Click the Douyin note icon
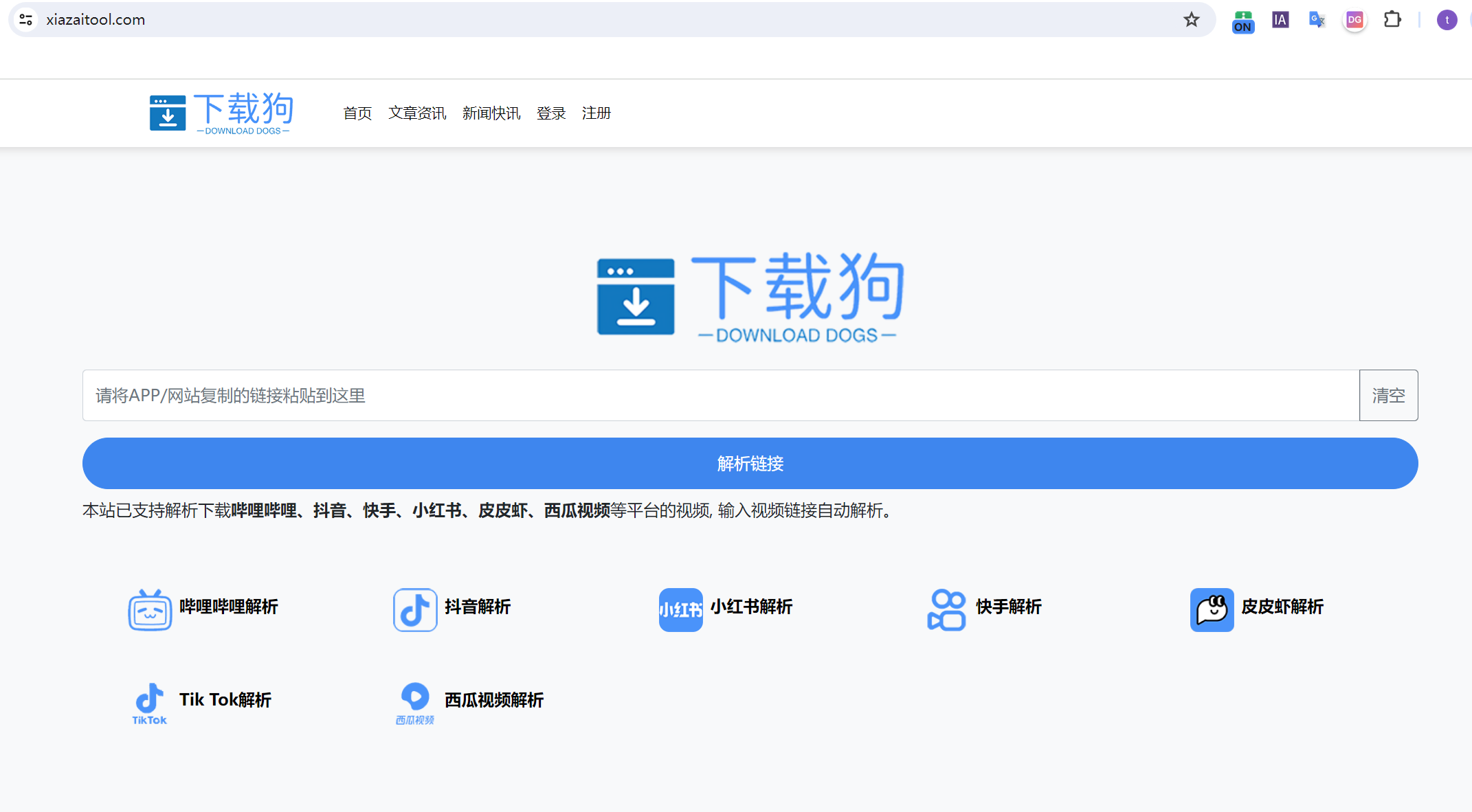1472x812 pixels. (415, 609)
